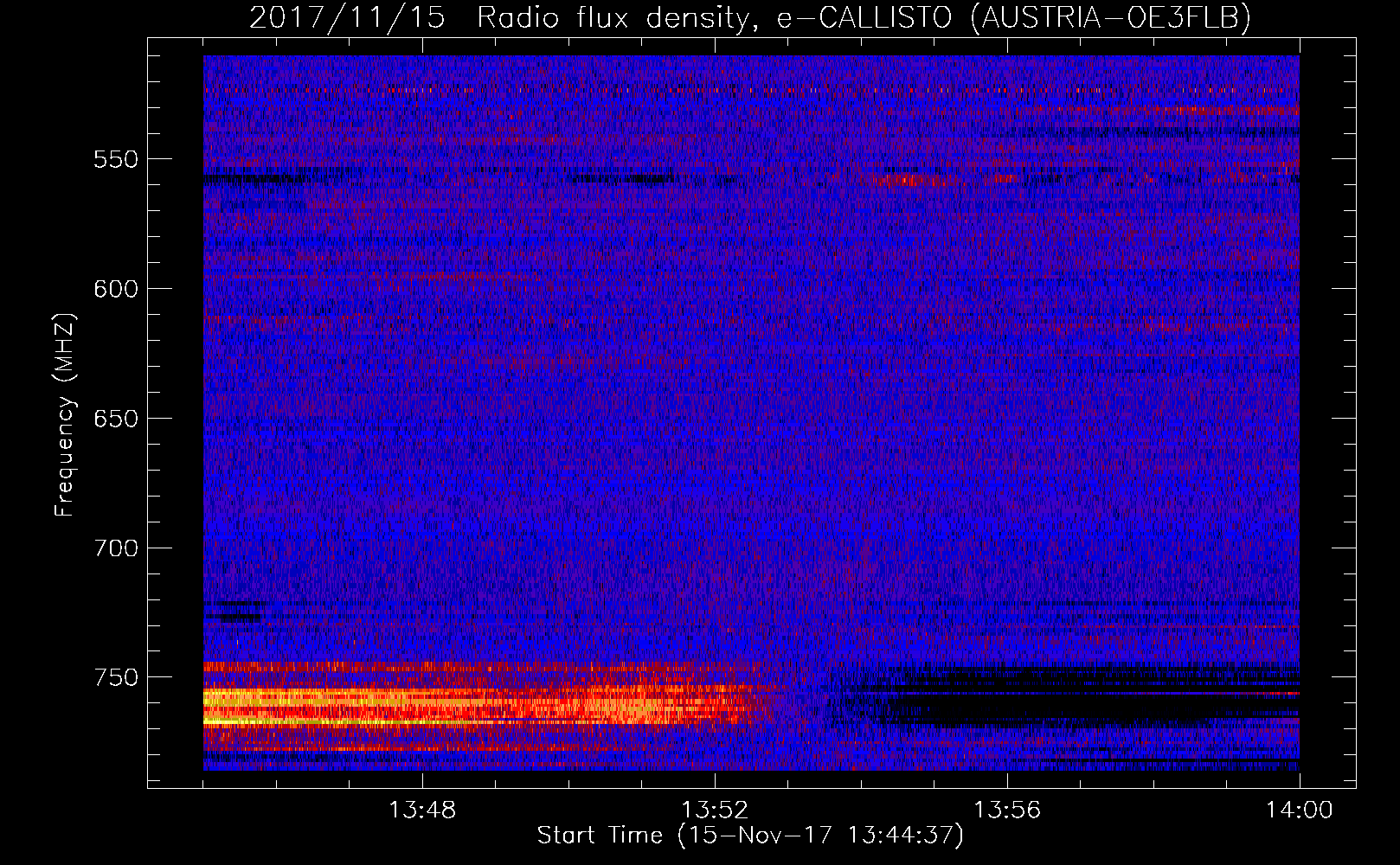Click the 750 frequency tick label
The width and height of the screenshot is (1400, 865).
tap(116, 677)
